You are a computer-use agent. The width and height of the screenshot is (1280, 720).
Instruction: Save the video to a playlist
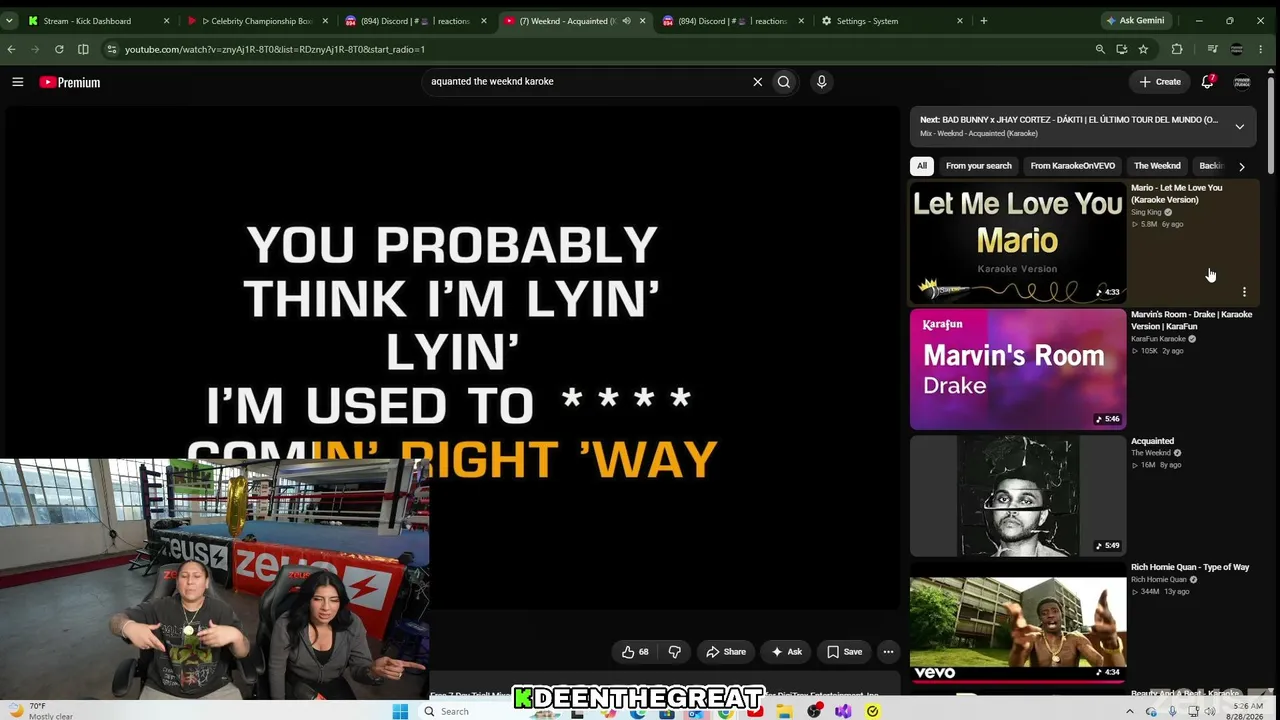[x=844, y=652]
